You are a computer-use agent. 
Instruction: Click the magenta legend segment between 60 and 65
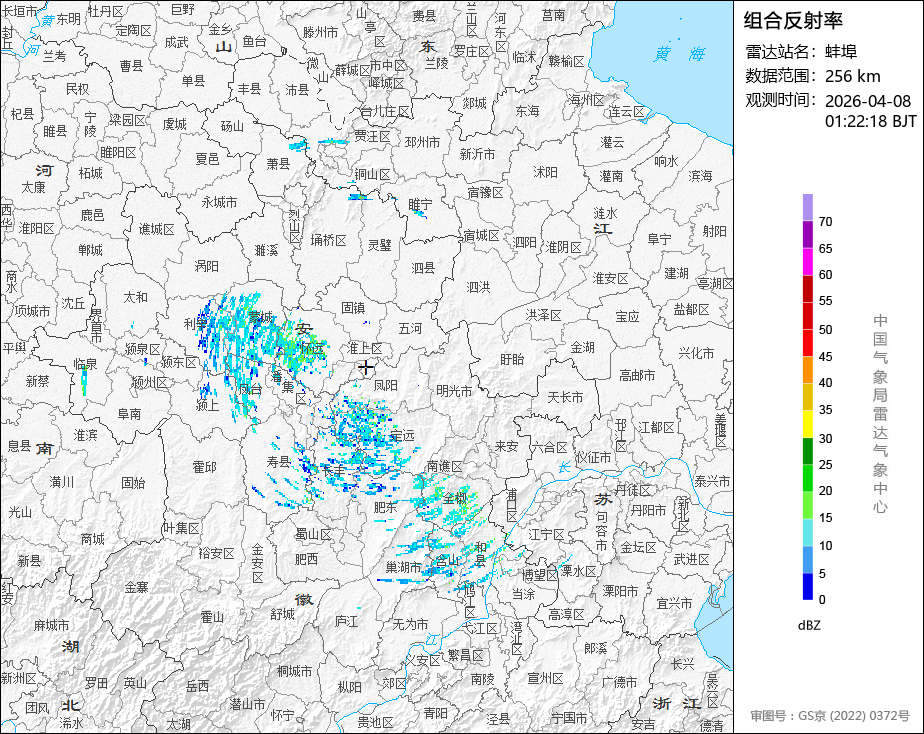point(808,262)
